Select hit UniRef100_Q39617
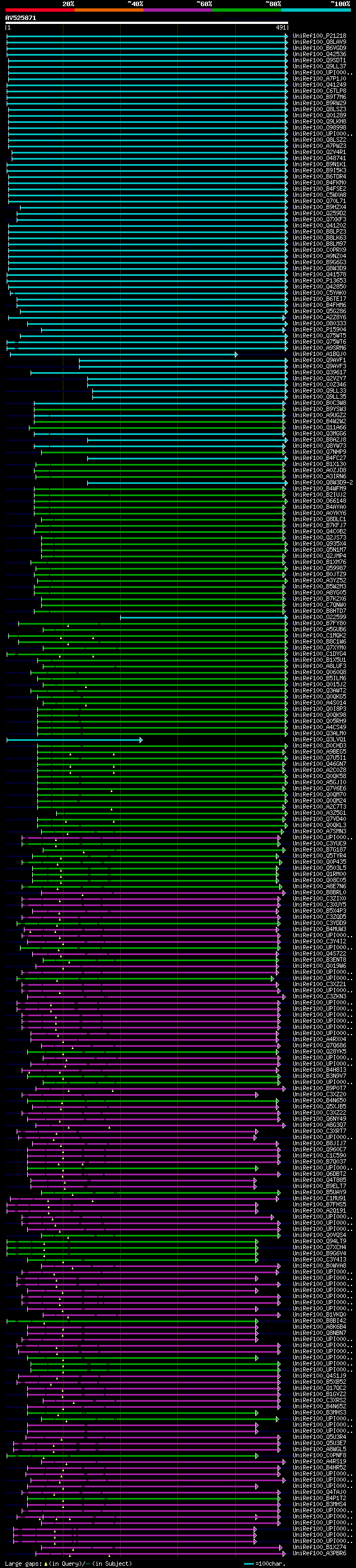Viewport: 356px width, 1568px height. coord(319,373)
